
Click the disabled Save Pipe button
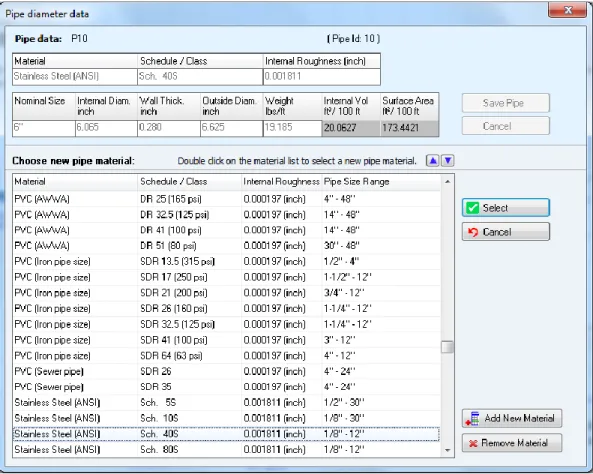(x=506, y=103)
